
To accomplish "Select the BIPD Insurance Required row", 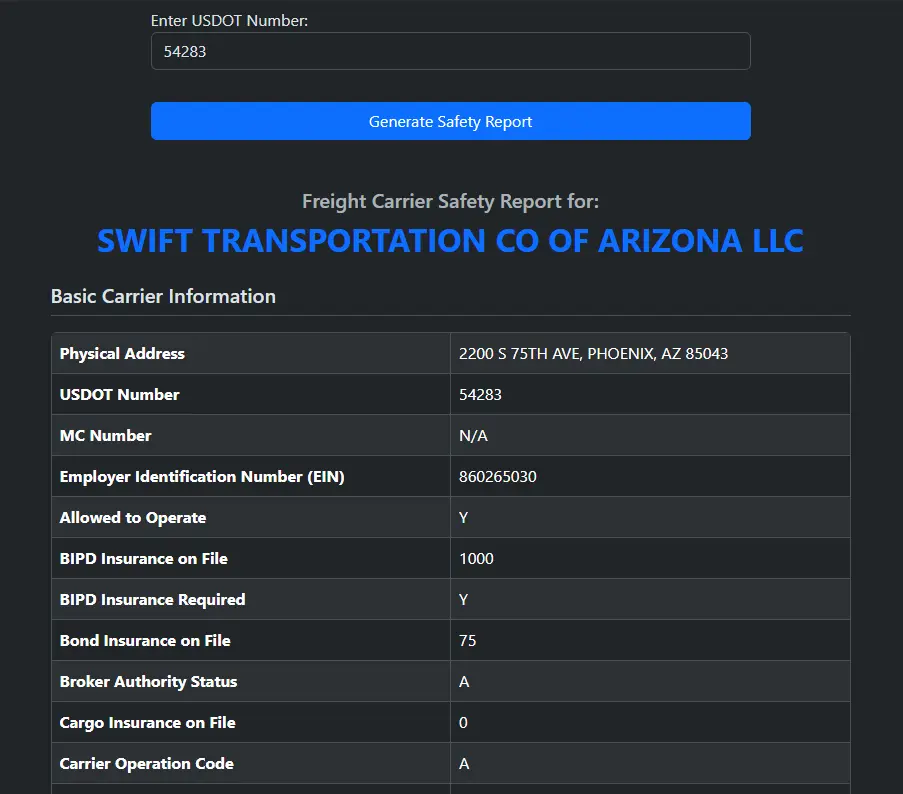I will pyautogui.click(x=250, y=599).
